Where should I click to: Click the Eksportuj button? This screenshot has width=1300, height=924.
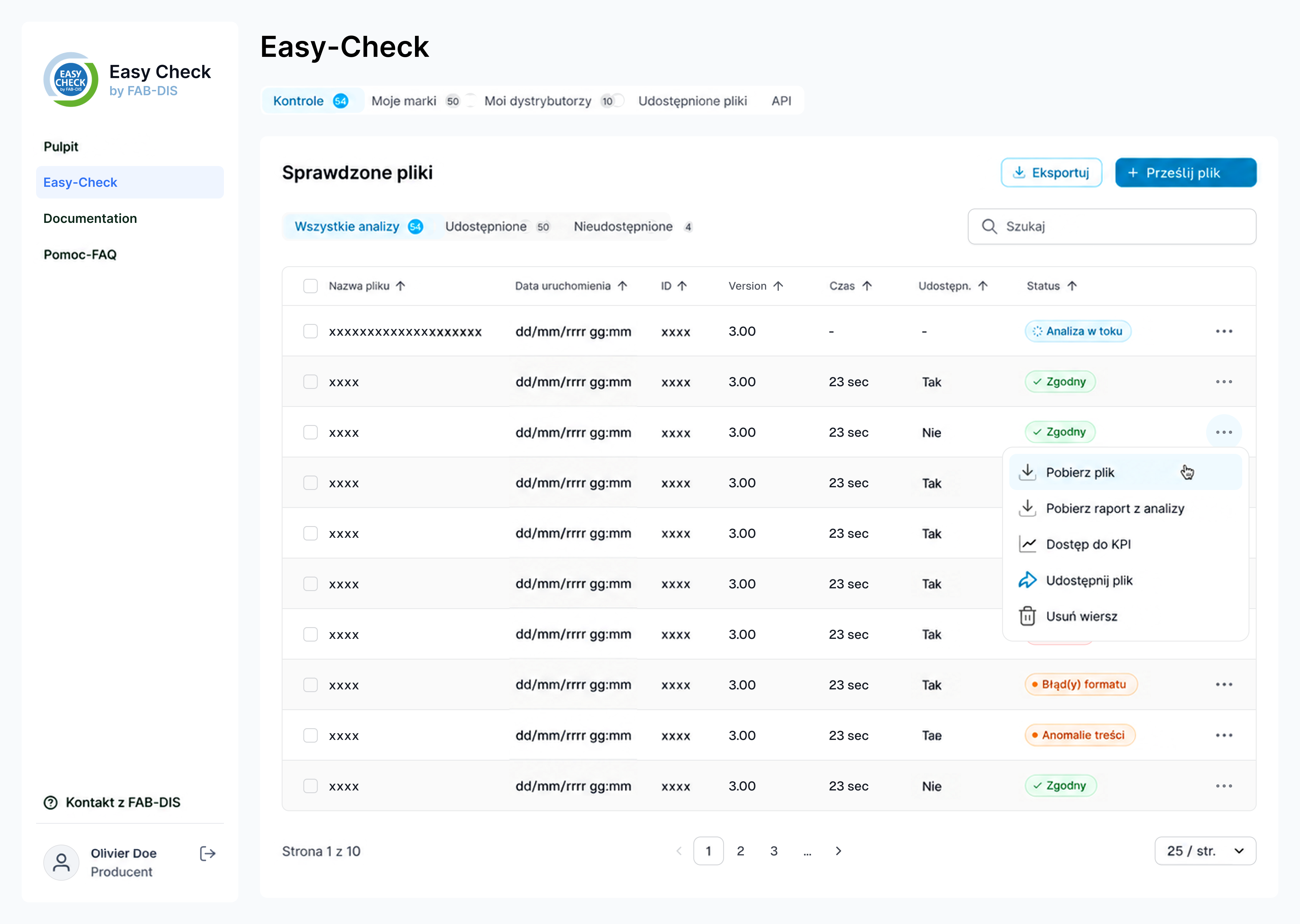tap(1051, 172)
